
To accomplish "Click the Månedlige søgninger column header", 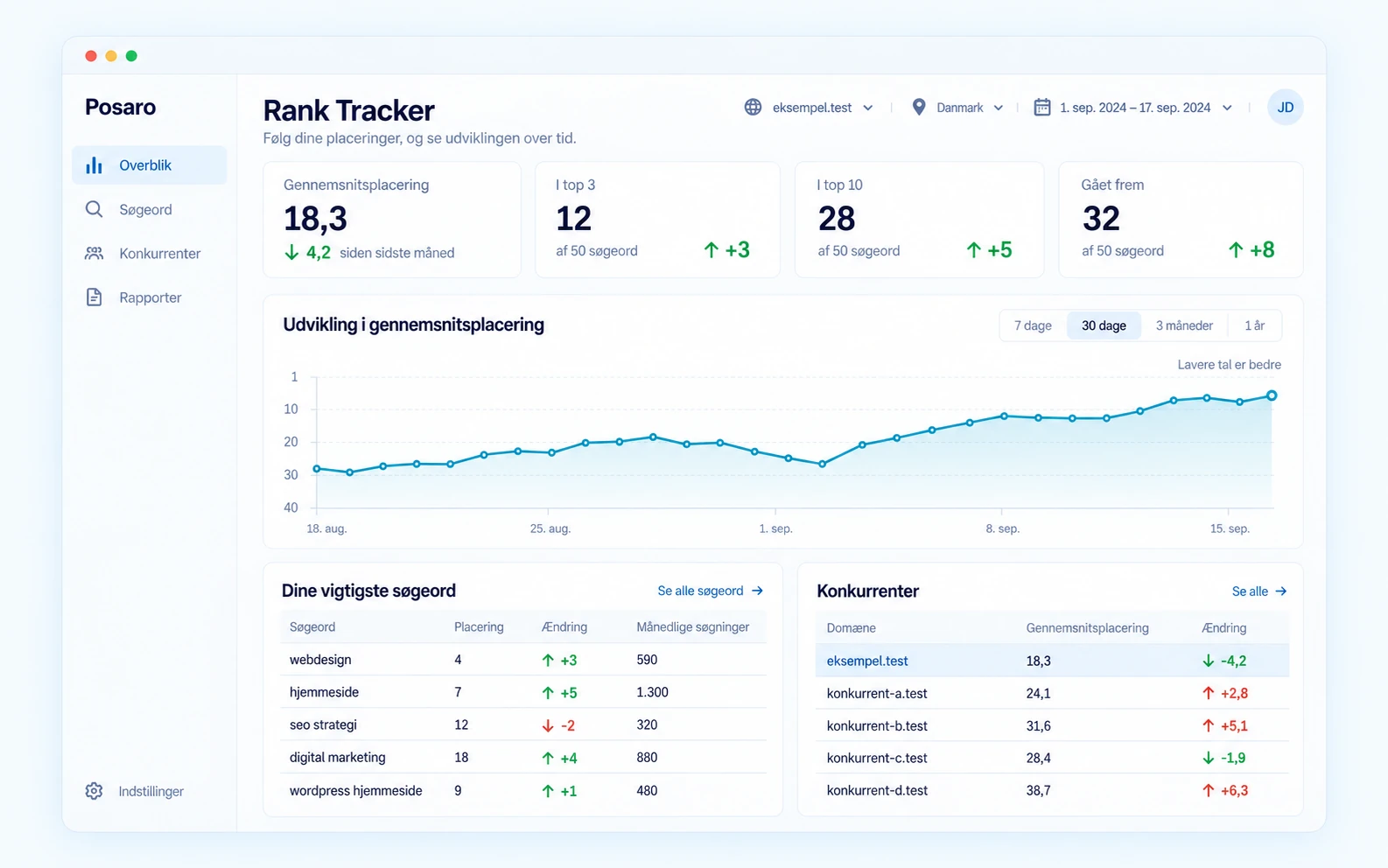I will pos(692,626).
